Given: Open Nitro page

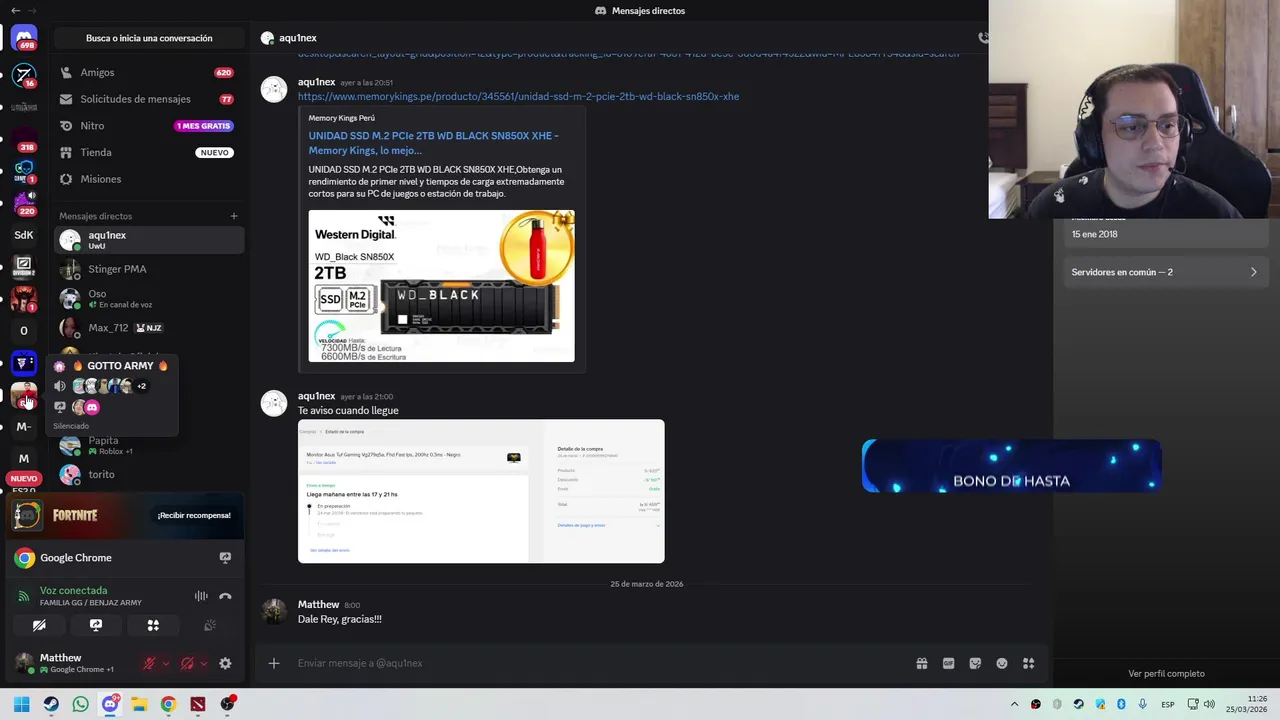Looking at the screenshot, I should point(148,126).
